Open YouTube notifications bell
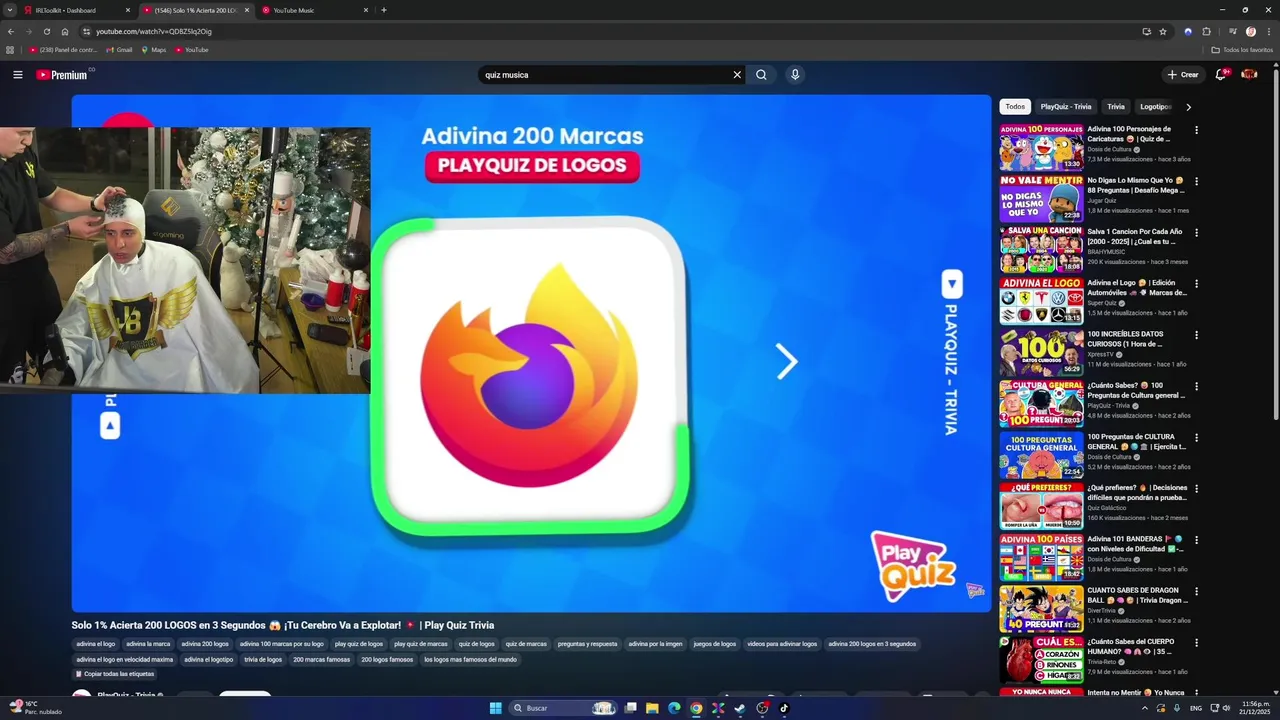The height and width of the screenshot is (720, 1280). [x=1221, y=74]
